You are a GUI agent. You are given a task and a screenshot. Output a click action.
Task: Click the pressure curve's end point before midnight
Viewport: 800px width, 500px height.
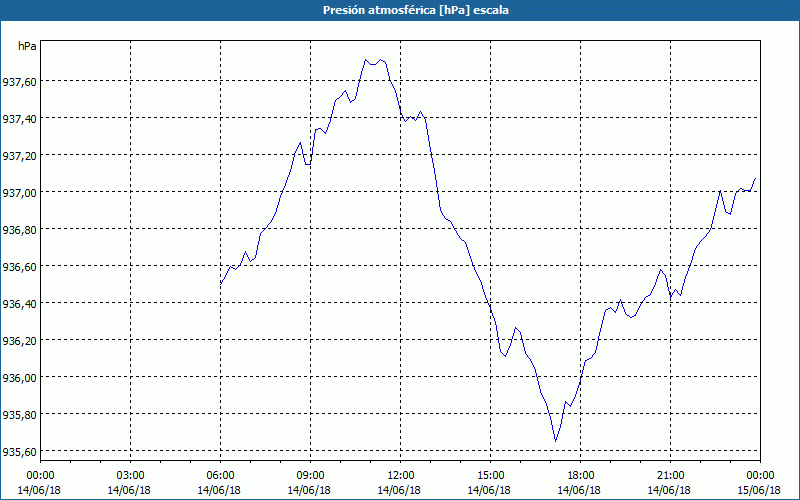(755, 179)
